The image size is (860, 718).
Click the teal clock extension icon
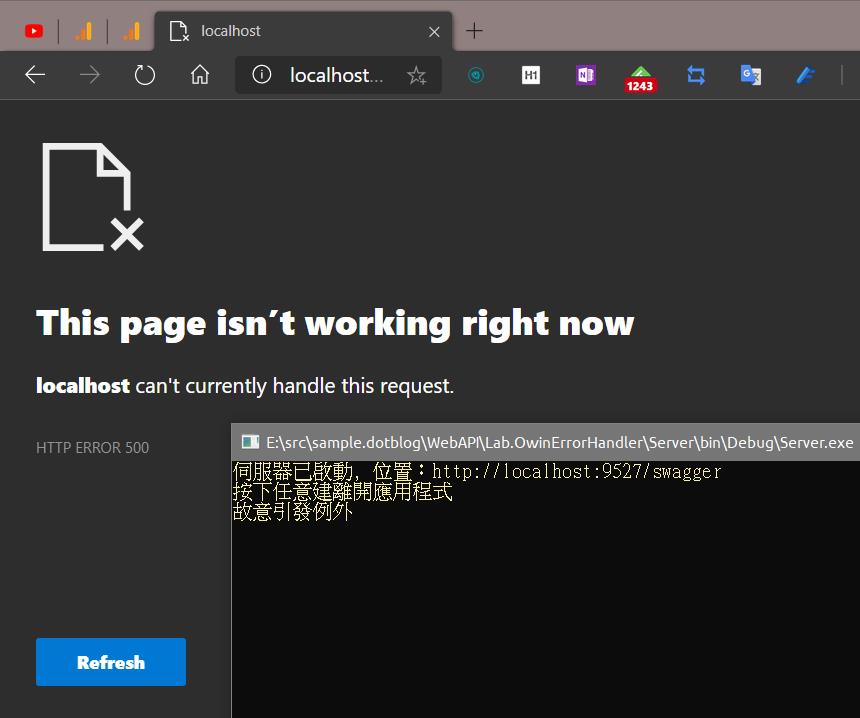coord(476,75)
